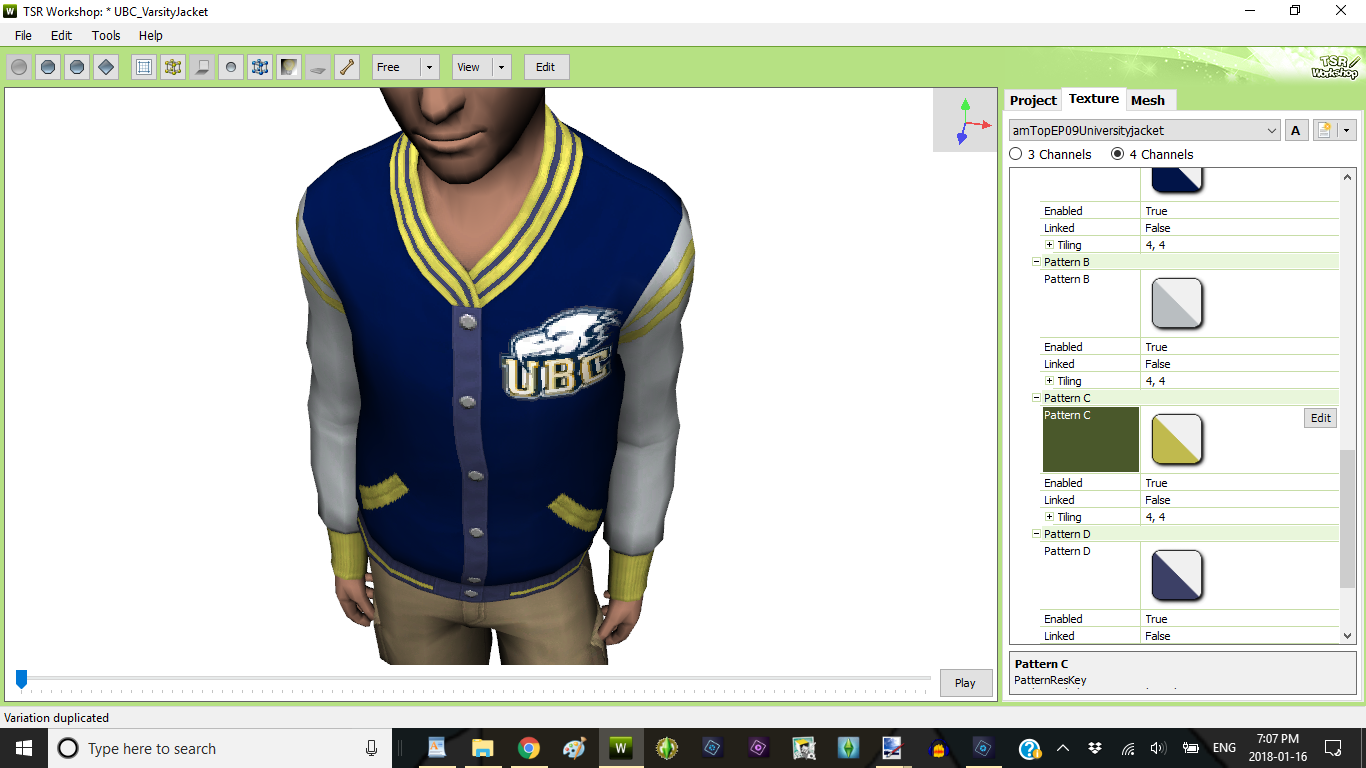Click the Type here to search field
Image resolution: width=1366 pixels, height=768 pixels.
tap(219, 748)
